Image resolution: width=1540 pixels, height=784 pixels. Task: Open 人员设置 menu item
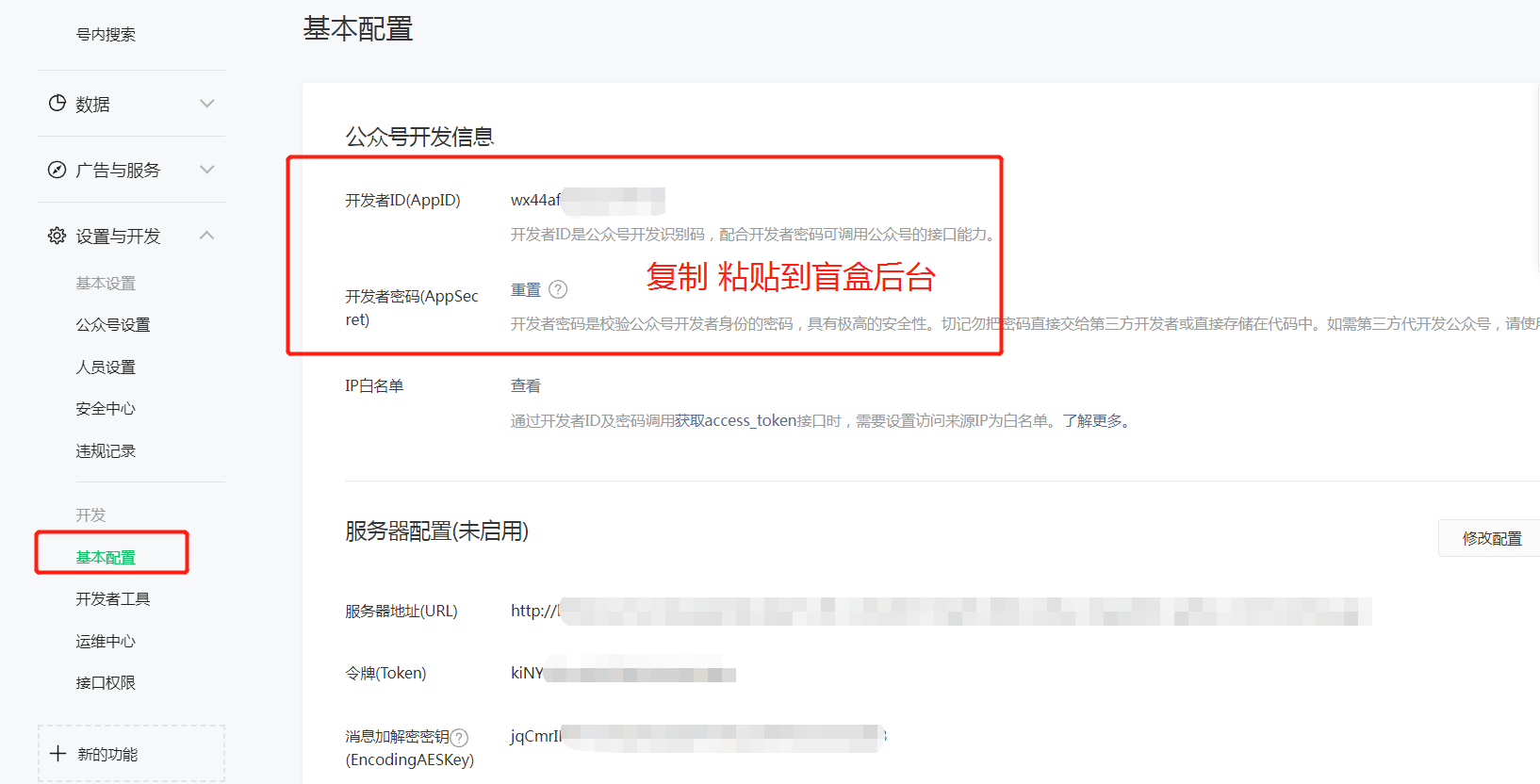(x=106, y=367)
